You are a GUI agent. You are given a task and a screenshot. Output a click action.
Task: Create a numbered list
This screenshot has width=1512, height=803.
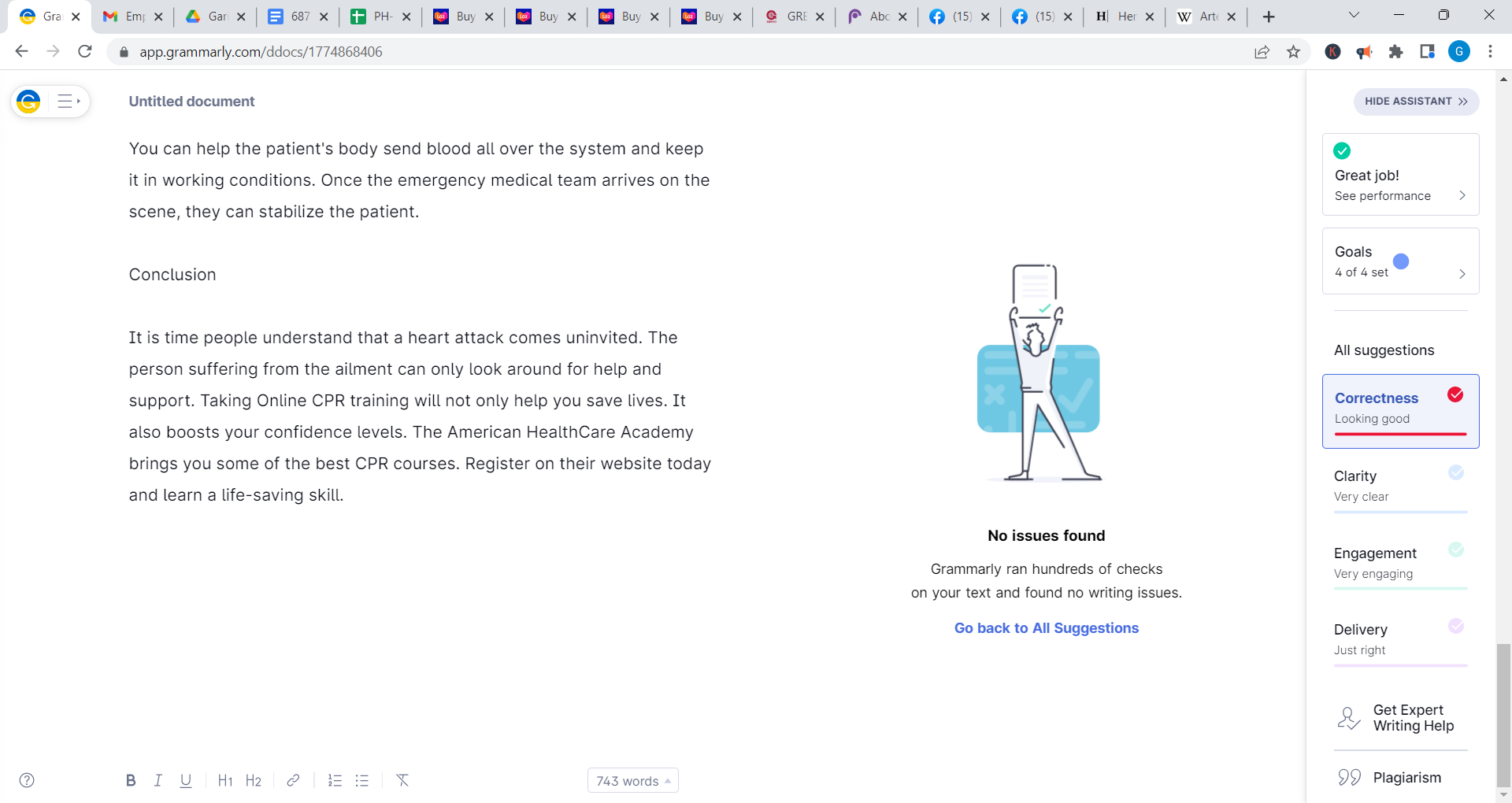pos(335,780)
